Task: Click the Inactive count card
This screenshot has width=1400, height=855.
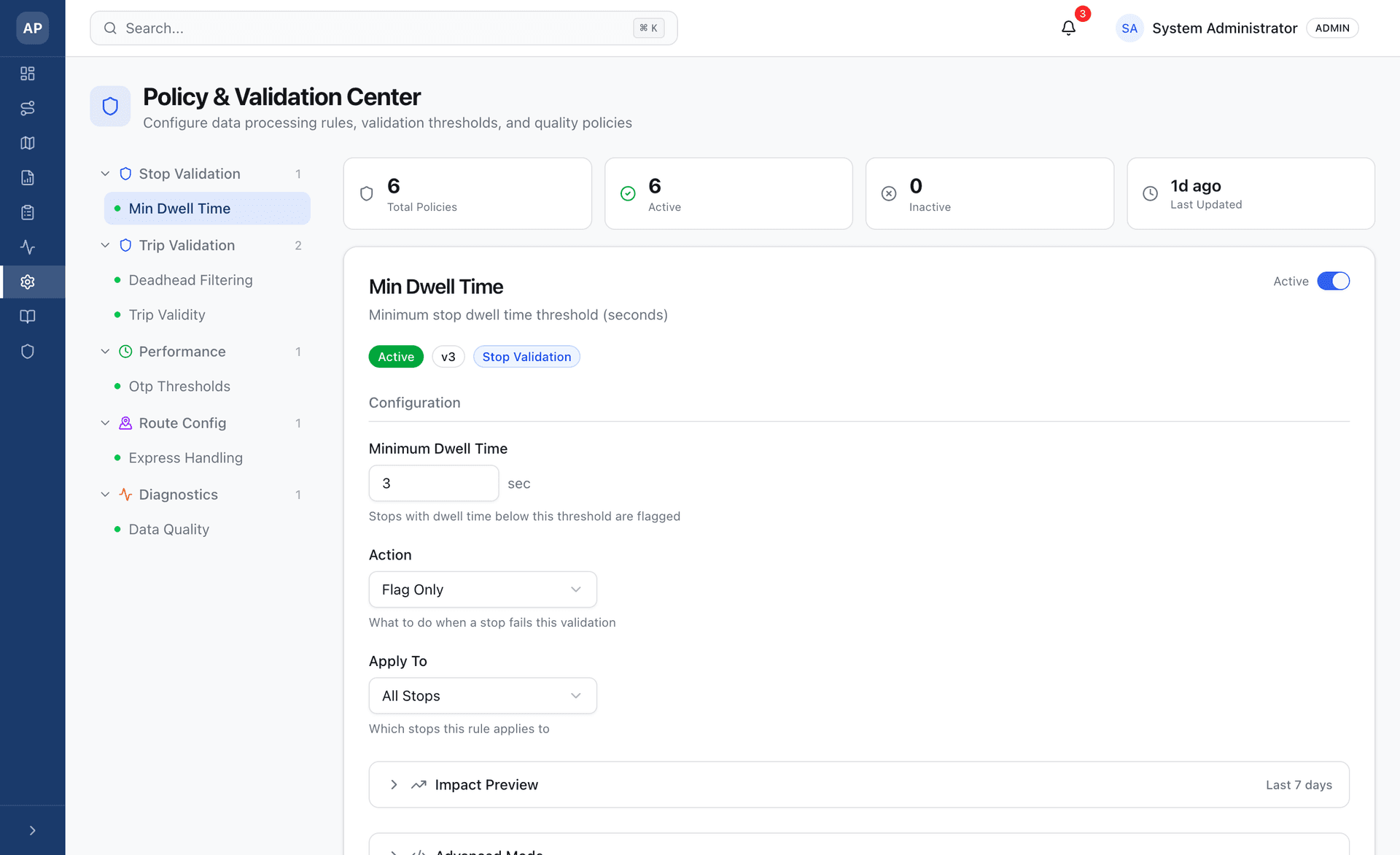Action: tap(989, 193)
